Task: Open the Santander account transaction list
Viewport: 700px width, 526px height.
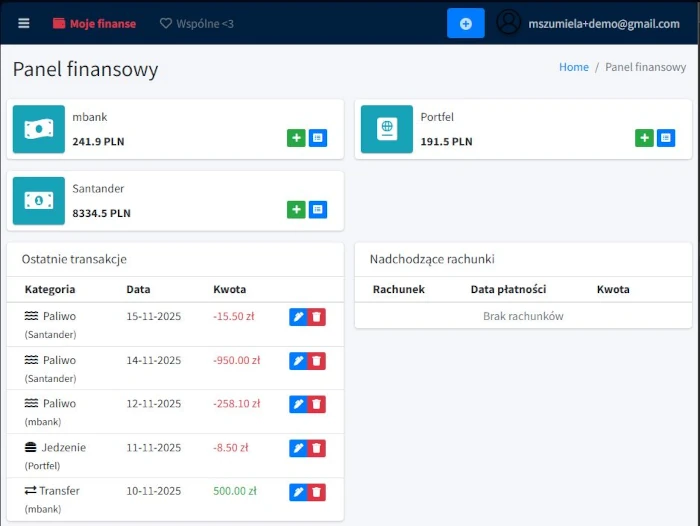Action: (x=318, y=209)
